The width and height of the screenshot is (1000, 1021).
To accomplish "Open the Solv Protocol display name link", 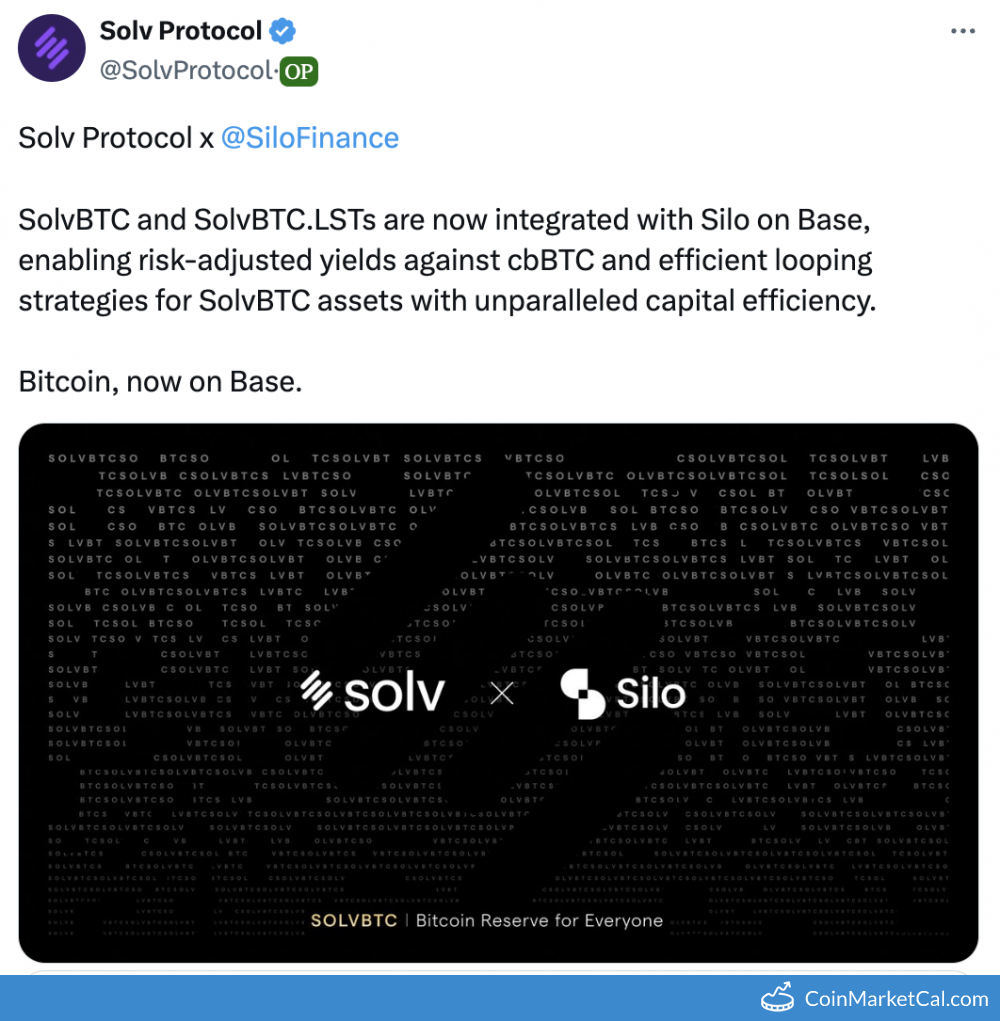I will (x=180, y=31).
